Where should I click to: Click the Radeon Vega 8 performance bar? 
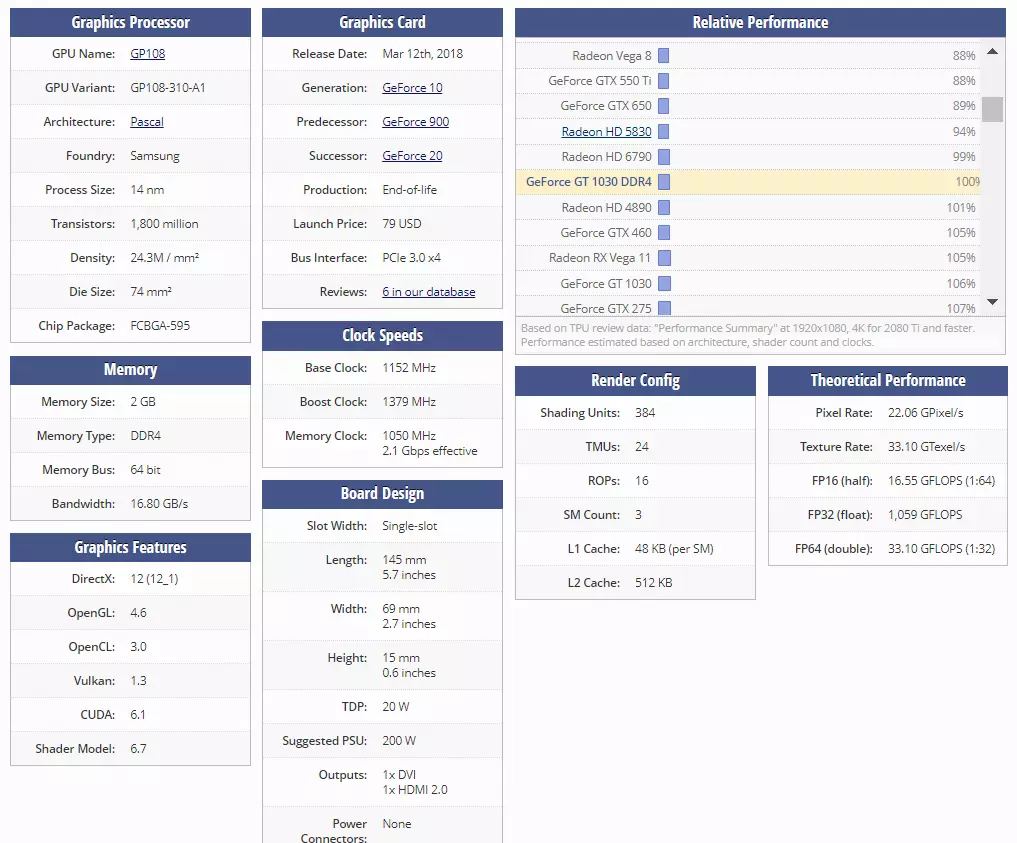coord(664,56)
